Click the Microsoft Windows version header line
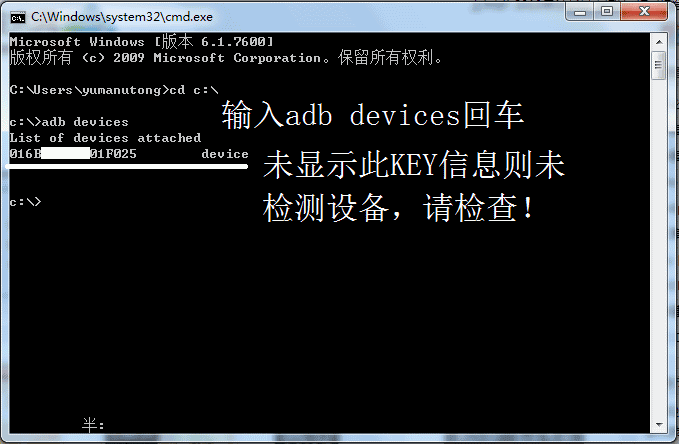 [x=142, y=42]
